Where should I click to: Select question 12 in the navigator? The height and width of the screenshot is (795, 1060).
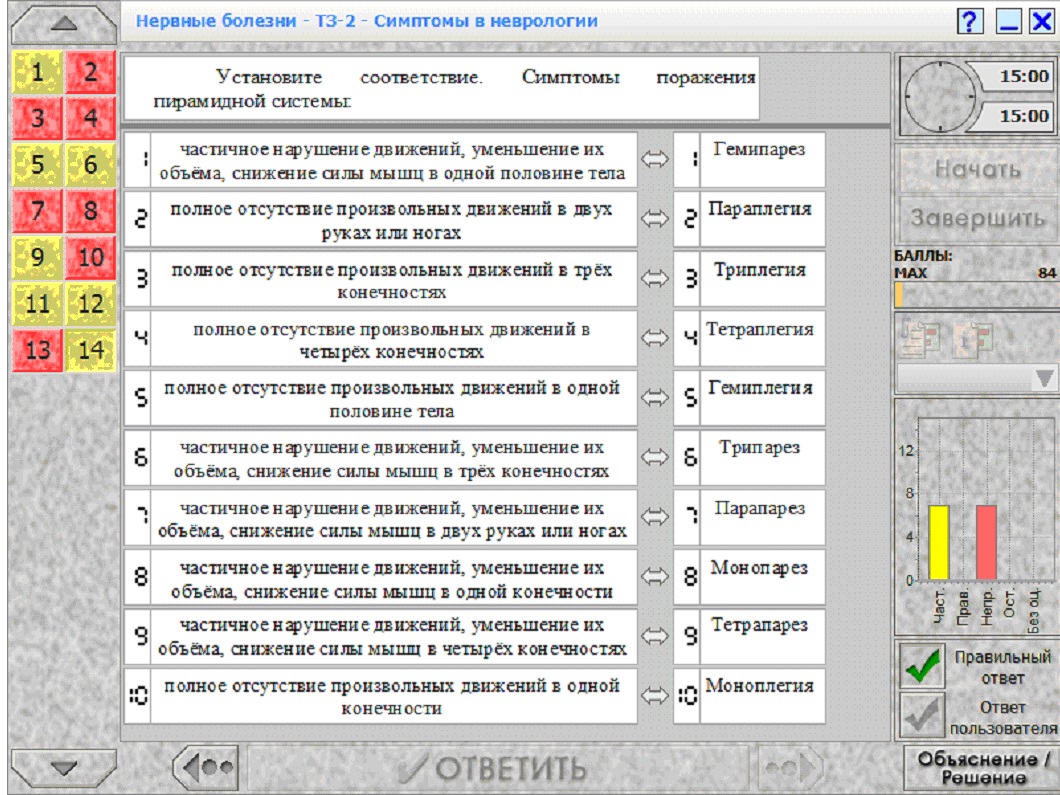(x=91, y=303)
